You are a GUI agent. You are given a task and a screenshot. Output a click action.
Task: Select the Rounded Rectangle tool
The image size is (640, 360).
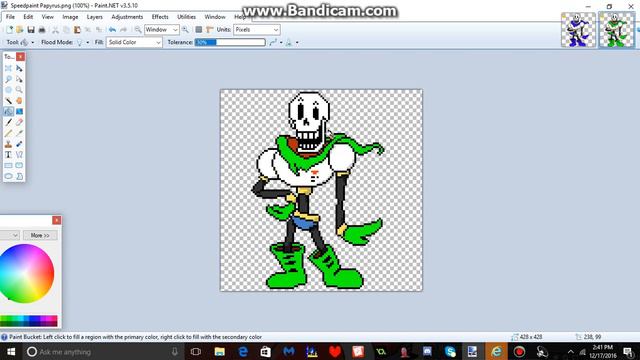tap(19, 165)
